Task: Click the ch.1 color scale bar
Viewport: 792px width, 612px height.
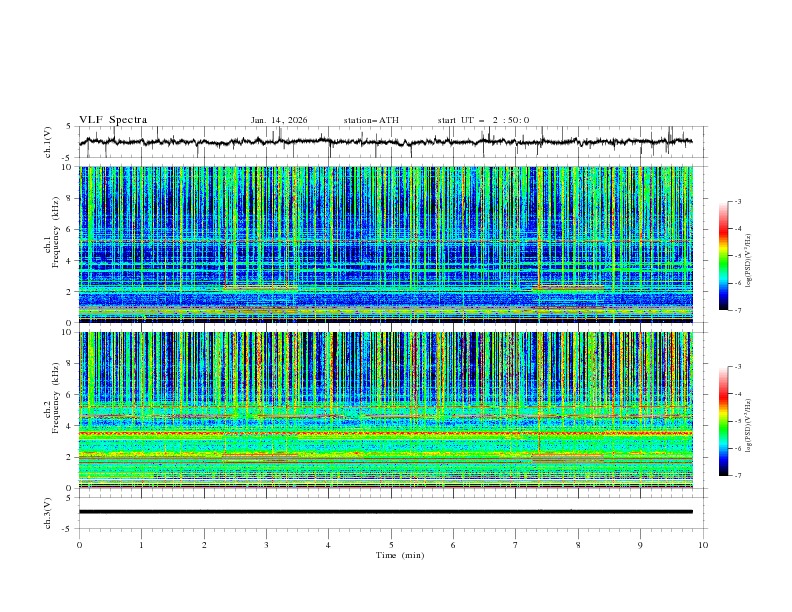Action: click(x=723, y=256)
